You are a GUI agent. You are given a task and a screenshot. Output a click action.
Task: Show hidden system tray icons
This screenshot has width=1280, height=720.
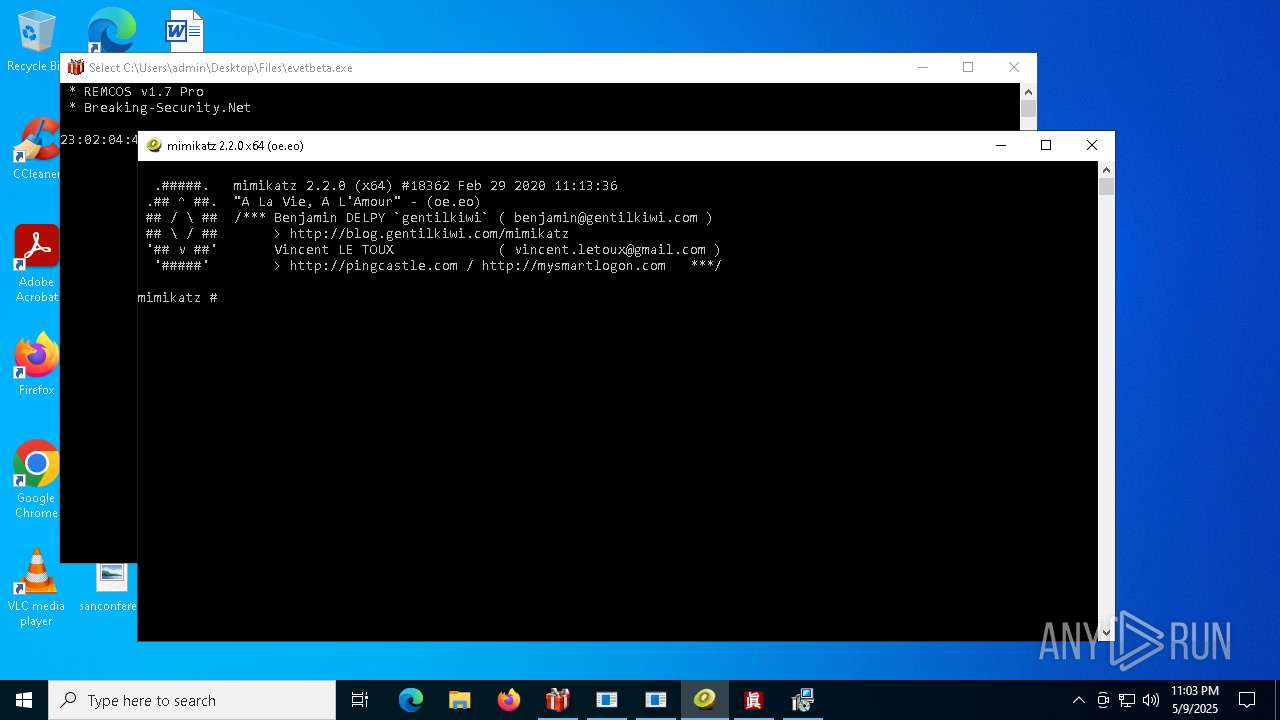1078,700
